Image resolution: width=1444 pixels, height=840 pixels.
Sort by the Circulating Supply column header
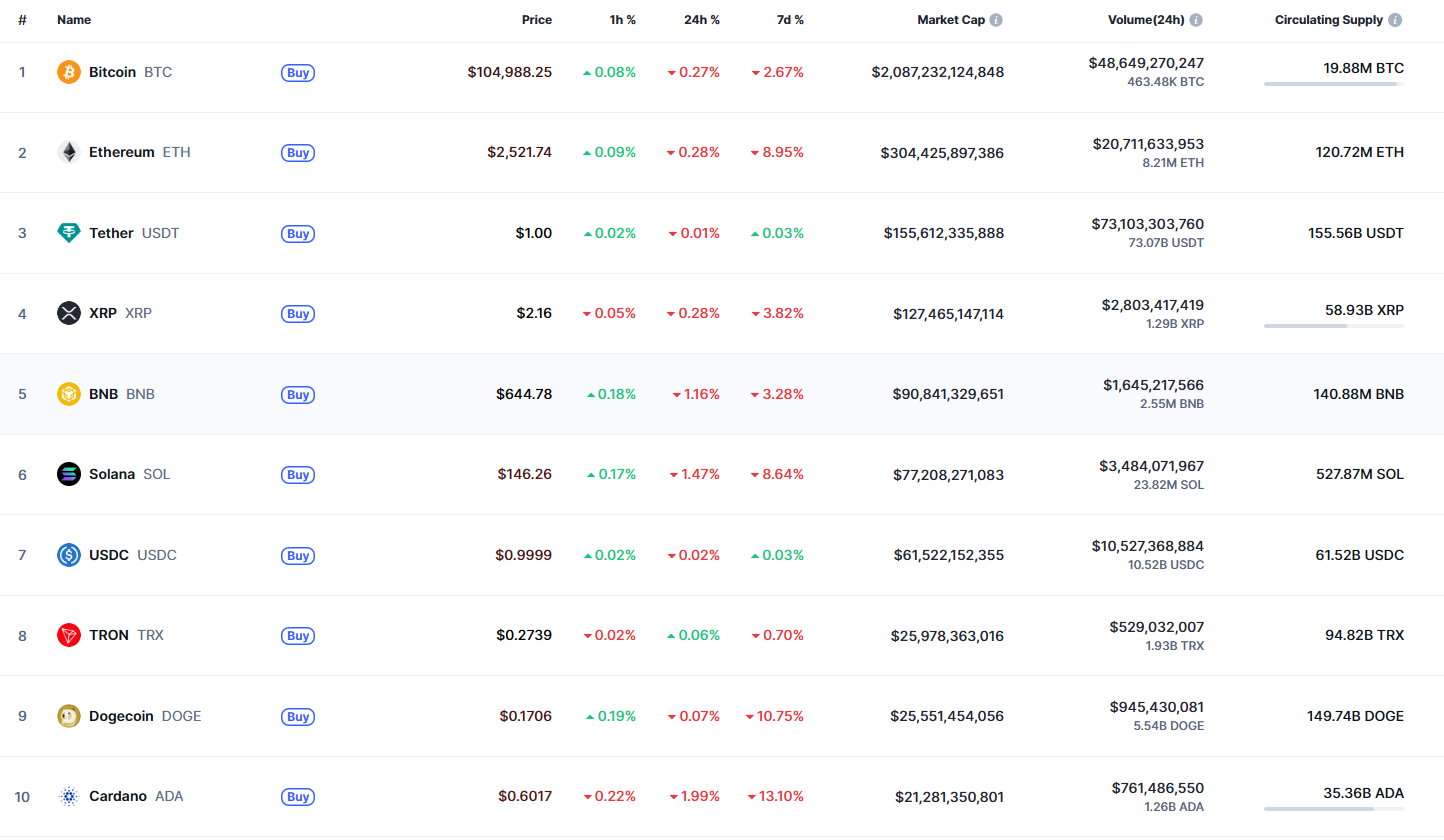[x=1329, y=20]
